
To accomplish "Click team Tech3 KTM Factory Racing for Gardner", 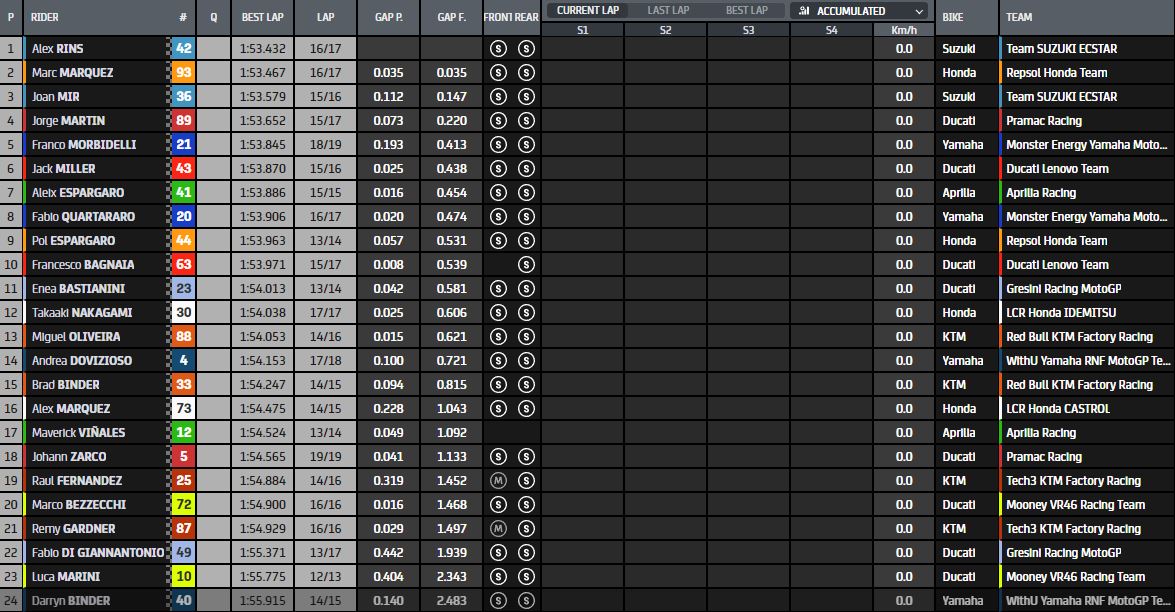I will (1073, 528).
